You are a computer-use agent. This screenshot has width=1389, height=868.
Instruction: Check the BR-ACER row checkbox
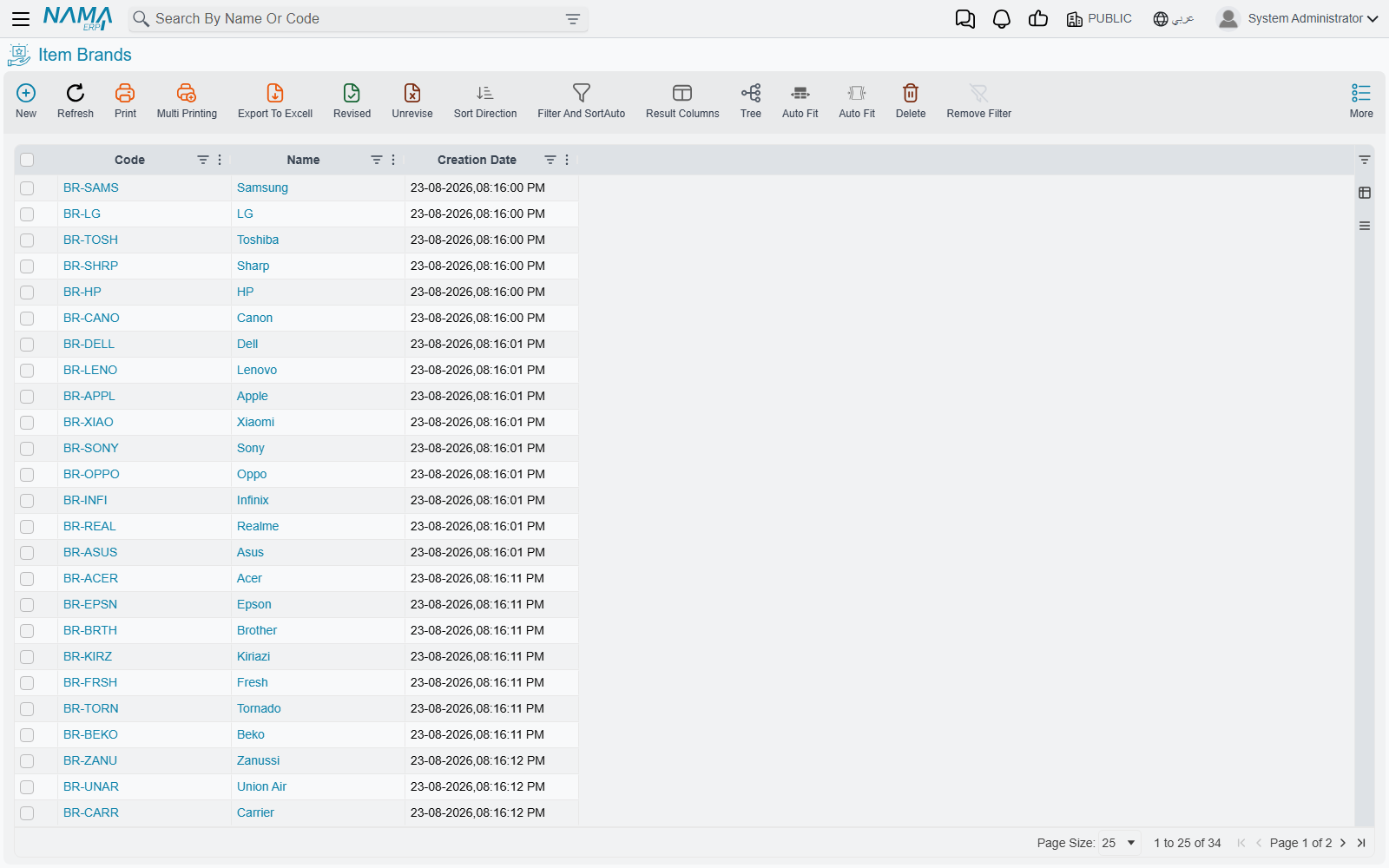tap(27, 579)
